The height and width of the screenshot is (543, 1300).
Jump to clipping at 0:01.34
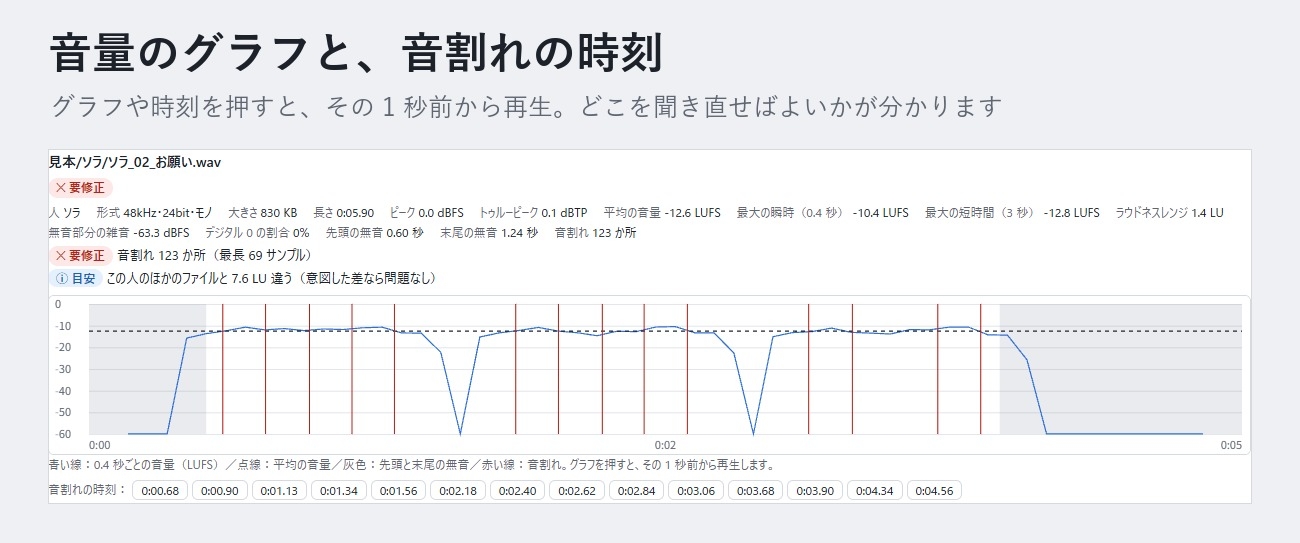(339, 490)
